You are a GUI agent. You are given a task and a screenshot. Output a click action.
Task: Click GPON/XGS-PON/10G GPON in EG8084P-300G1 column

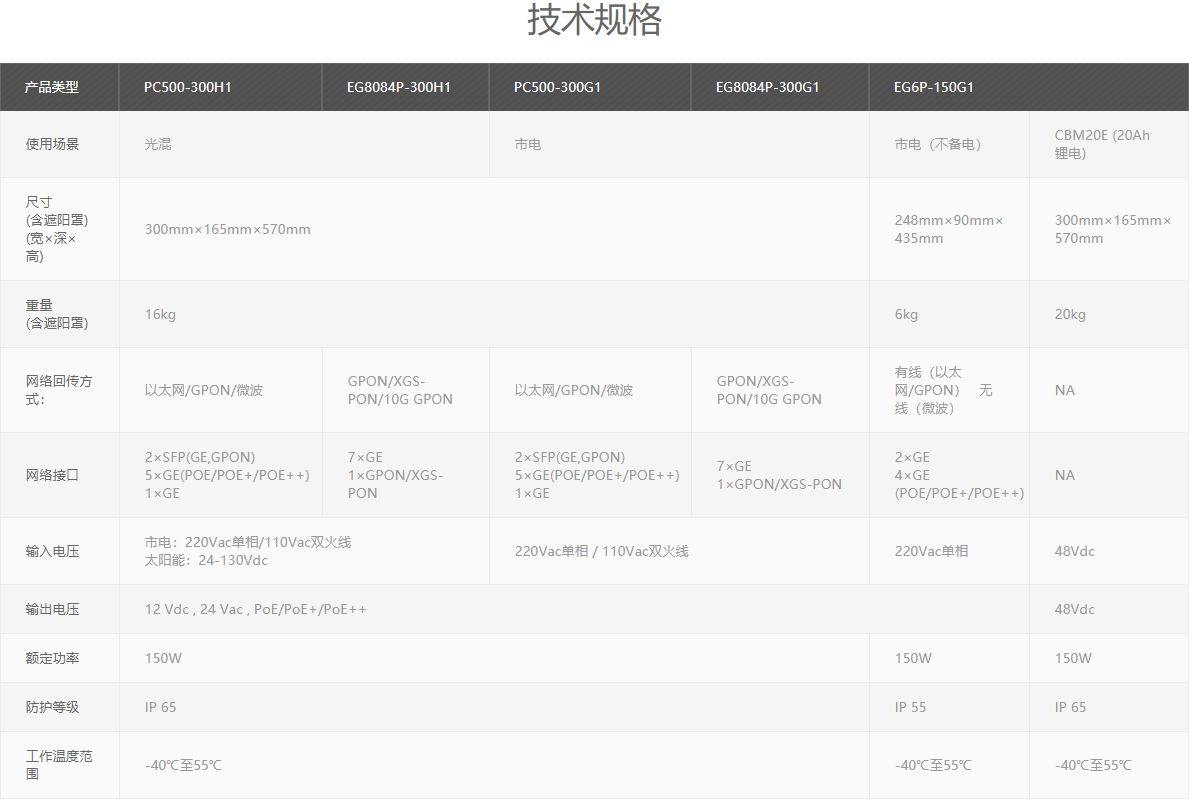780,390
